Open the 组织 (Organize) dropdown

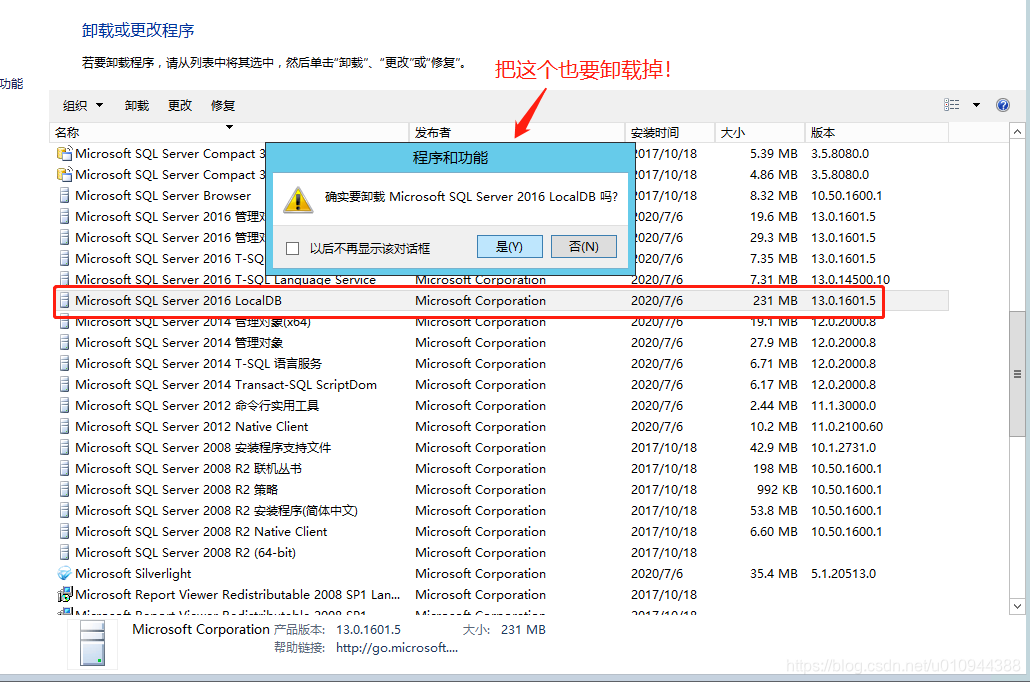click(83, 105)
